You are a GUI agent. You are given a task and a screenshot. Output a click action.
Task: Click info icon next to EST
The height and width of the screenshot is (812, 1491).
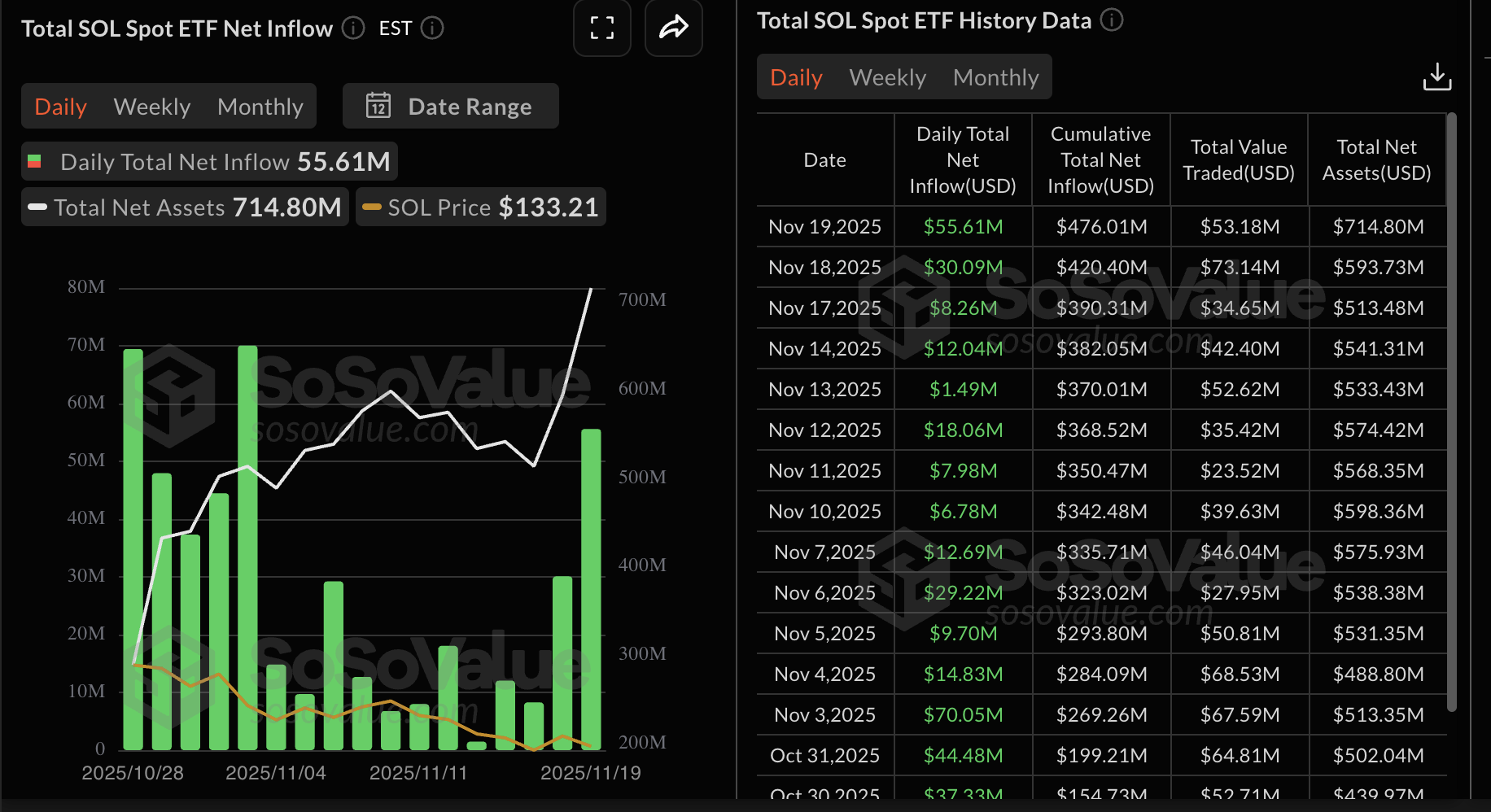[x=432, y=28]
